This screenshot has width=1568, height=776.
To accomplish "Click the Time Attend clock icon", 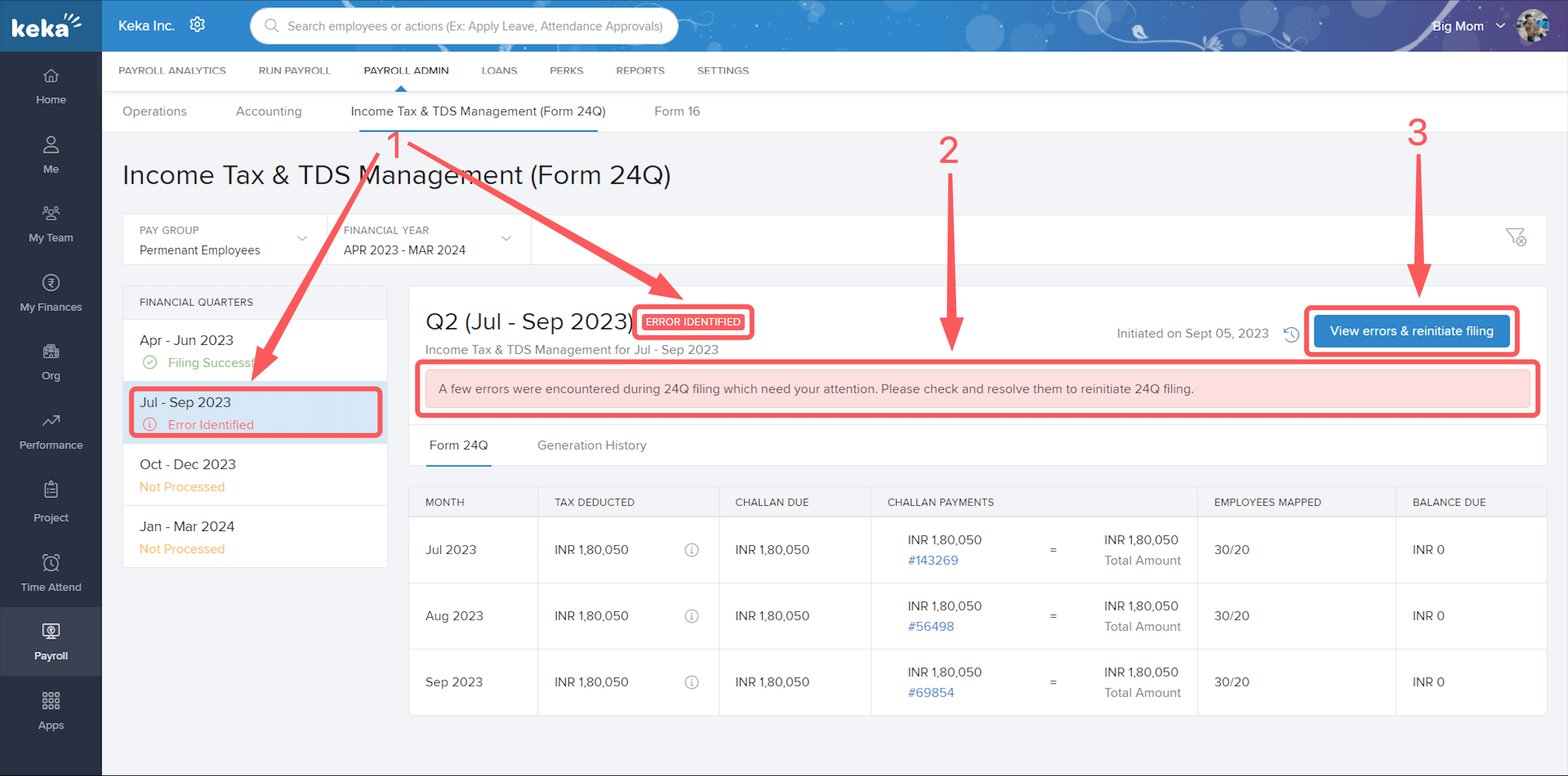I will click(x=51, y=563).
